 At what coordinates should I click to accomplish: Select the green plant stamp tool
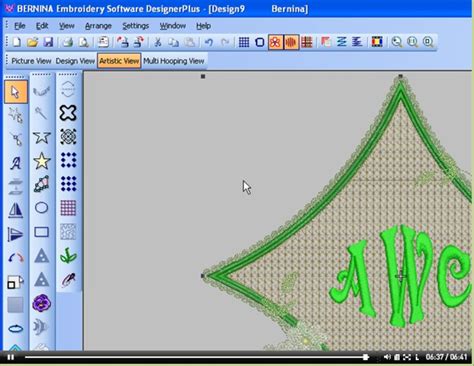pyautogui.click(x=68, y=256)
